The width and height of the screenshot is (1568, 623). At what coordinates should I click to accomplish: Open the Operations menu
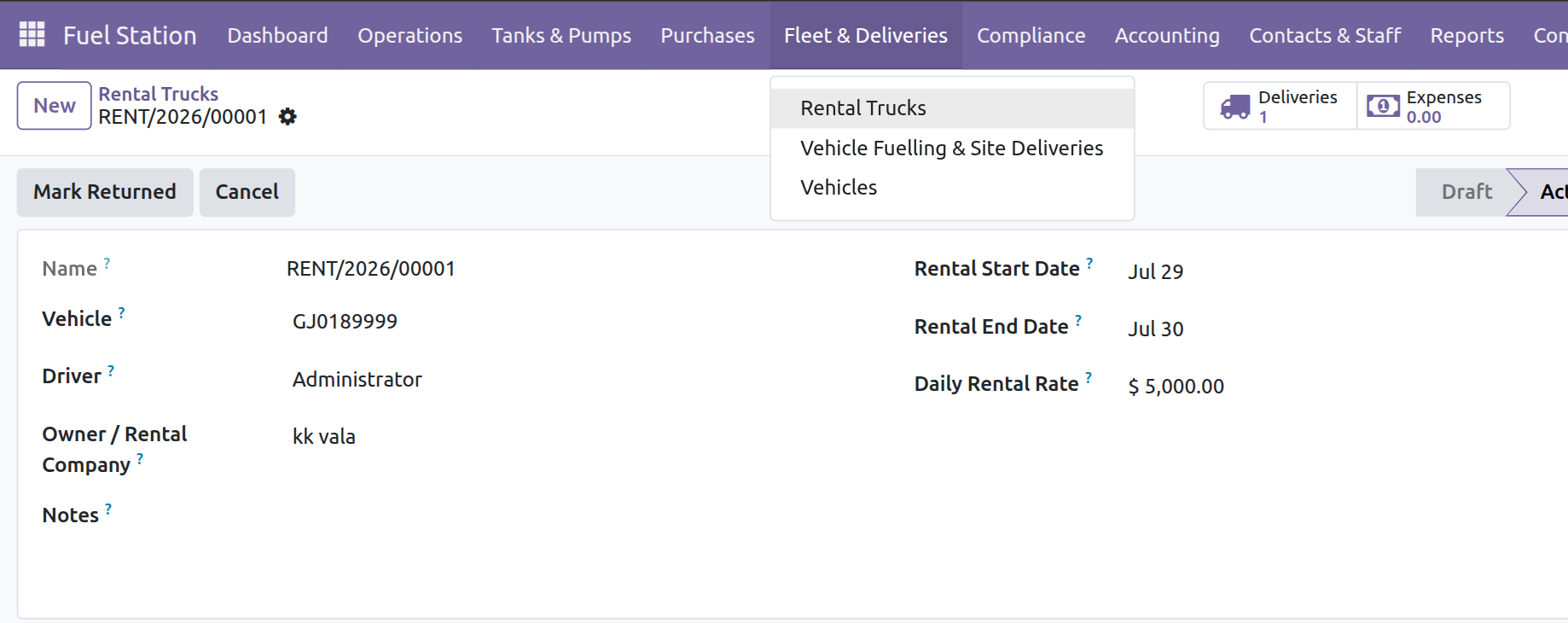coord(410,35)
